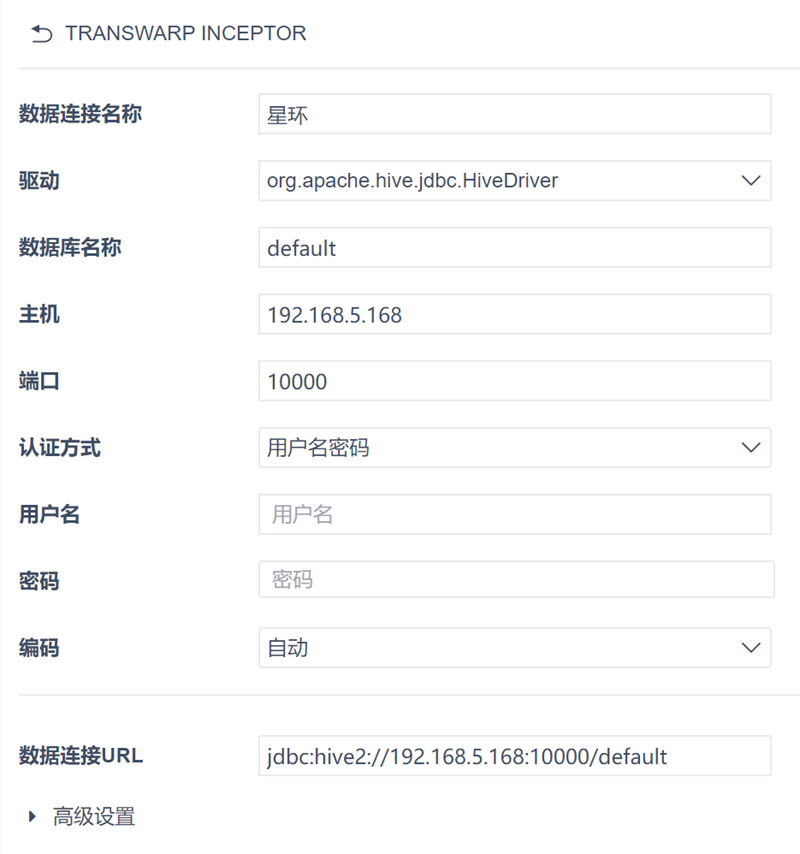Click the 数据连接URL label
Viewport: 800px width, 854px height.
[x=81, y=756]
